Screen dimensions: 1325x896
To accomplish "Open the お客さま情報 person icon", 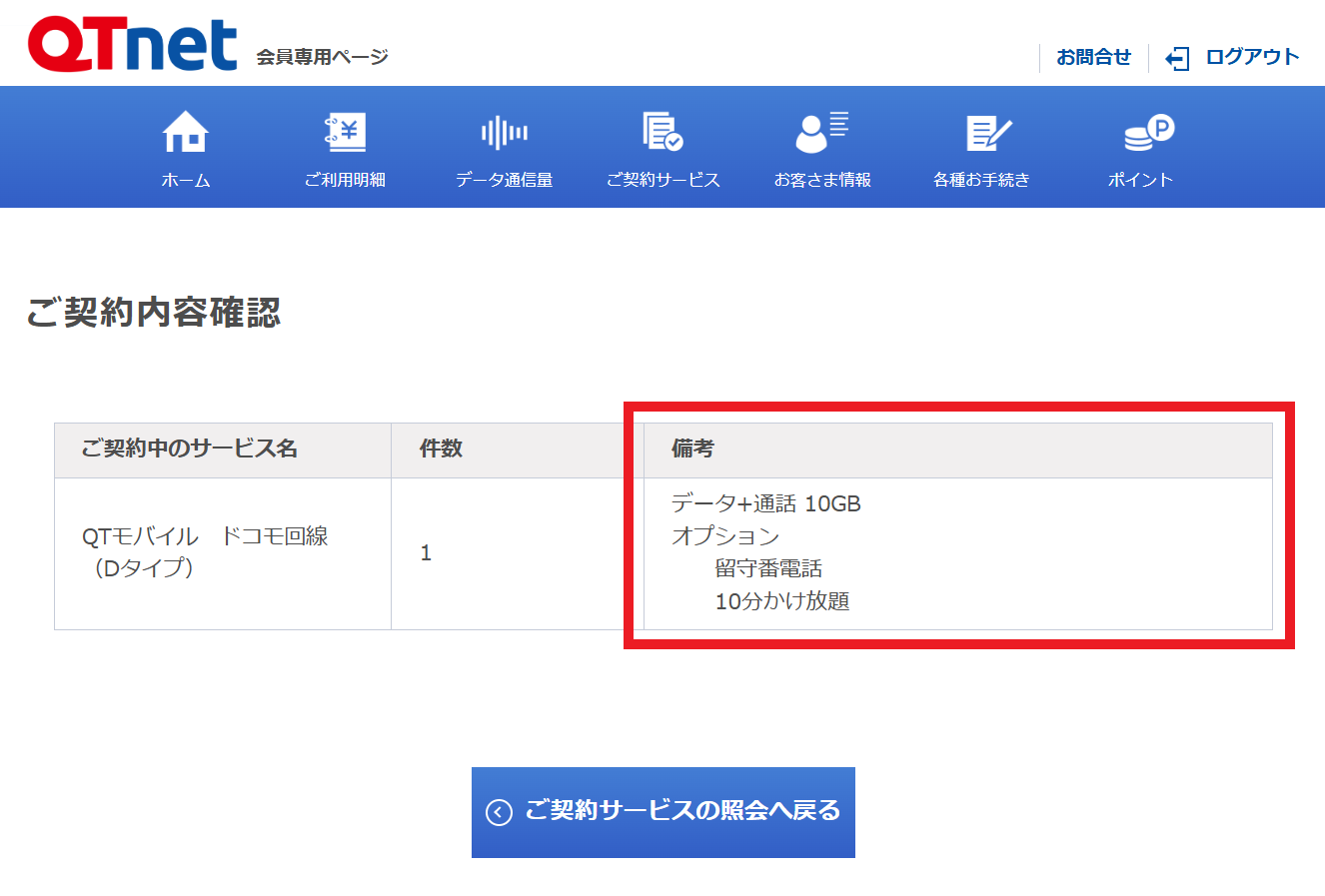I will [x=821, y=132].
